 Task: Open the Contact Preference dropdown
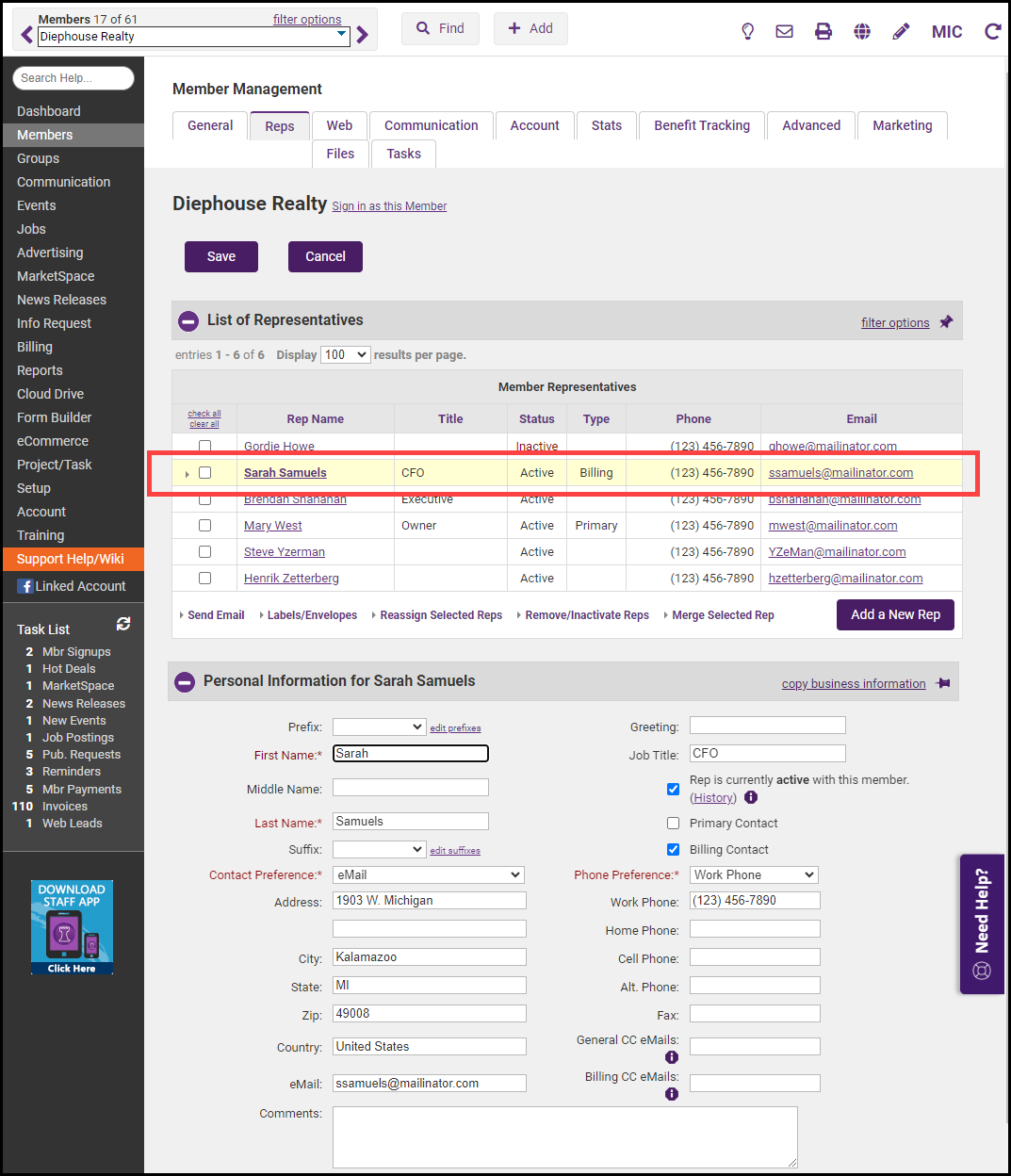point(429,874)
